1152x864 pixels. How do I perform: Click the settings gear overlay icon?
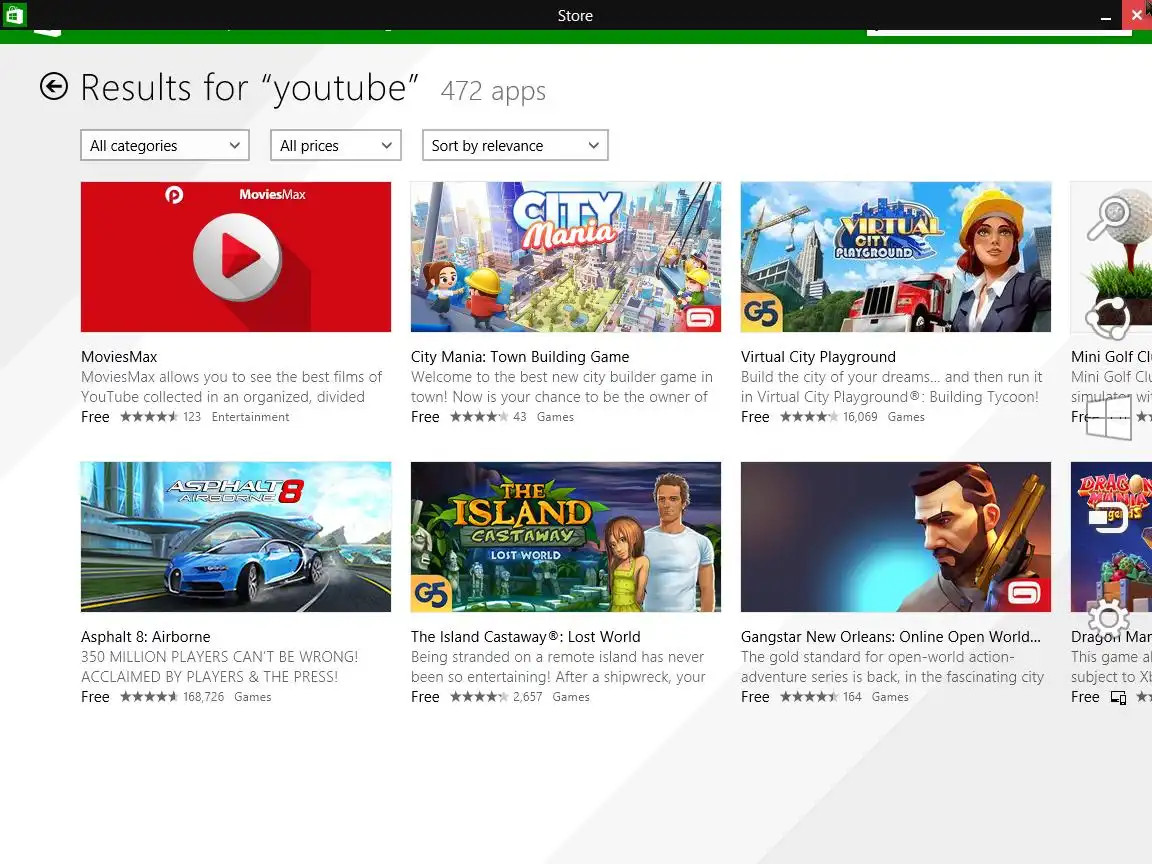coord(1108,619)
